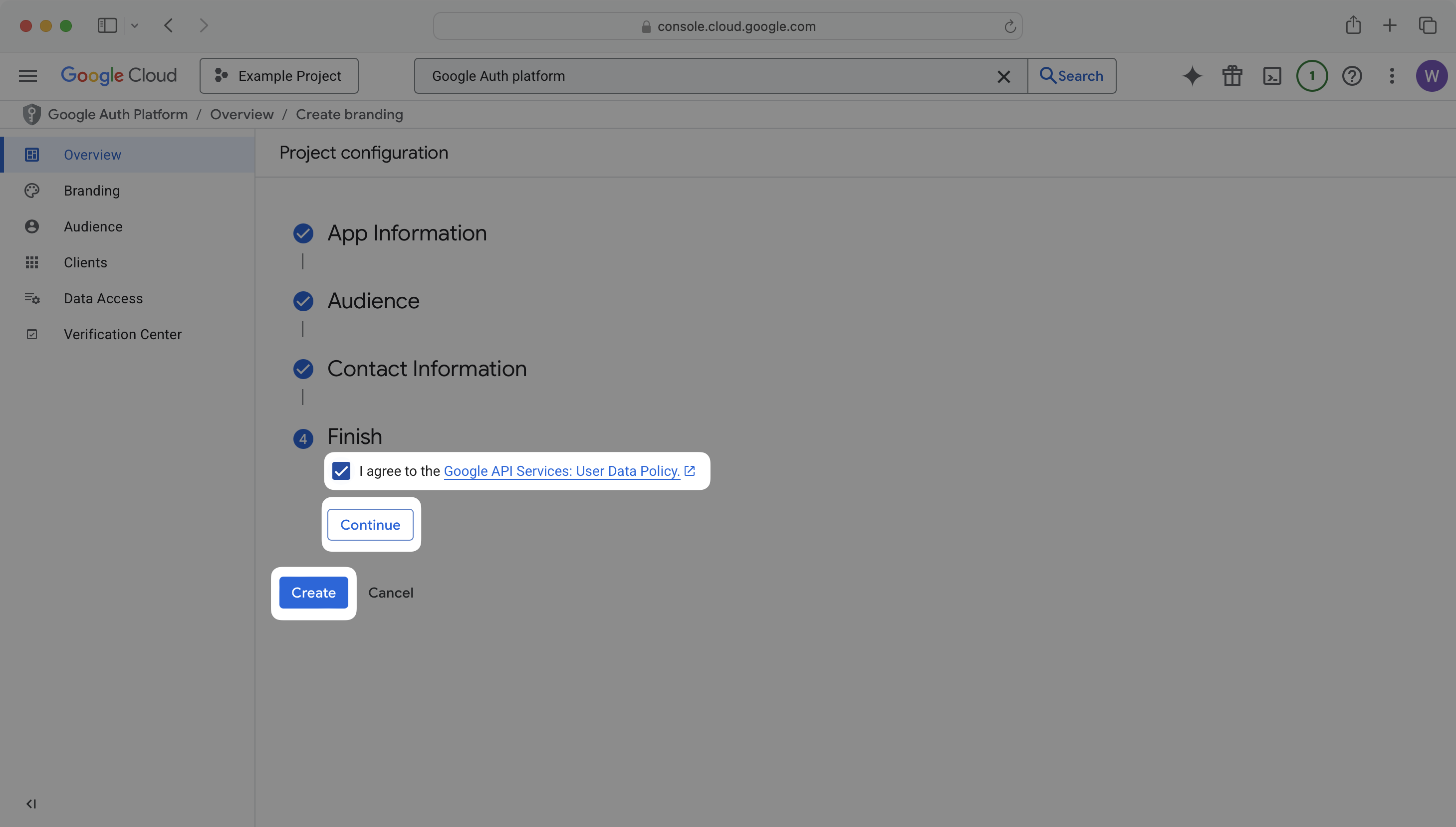The height and width of the screenshot is (827, 1456).
Task: Select the Clients grid icon
Action: coord(31,262)
